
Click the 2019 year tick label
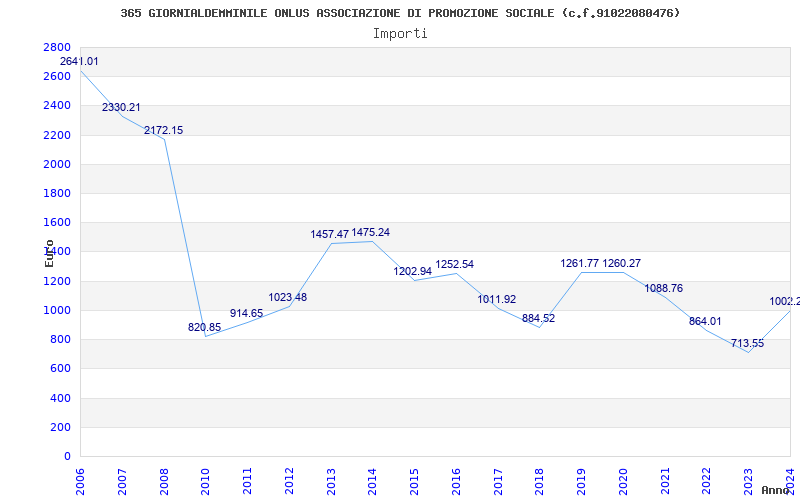[581, 480]
